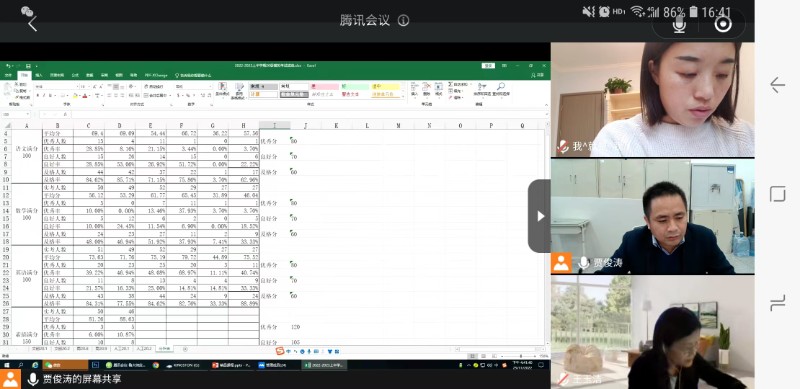800x389 pixels.
Task: Click the Chrome icon in Windows taskbar
Action: pos(156,365)
